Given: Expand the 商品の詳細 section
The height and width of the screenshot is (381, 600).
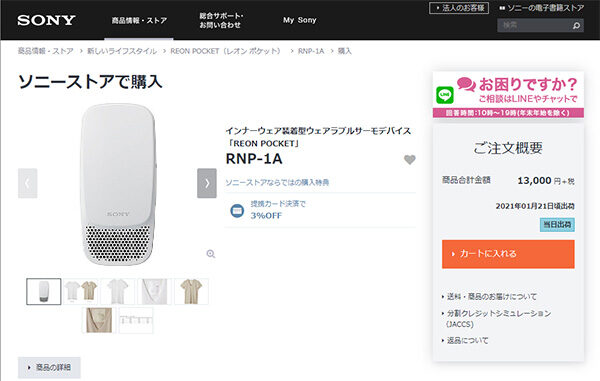Looking at the screenshot, I should click(49, 367).
